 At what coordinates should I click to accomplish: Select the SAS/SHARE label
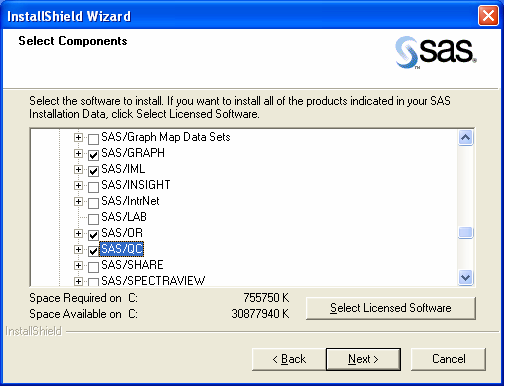(x=132, y=265)
